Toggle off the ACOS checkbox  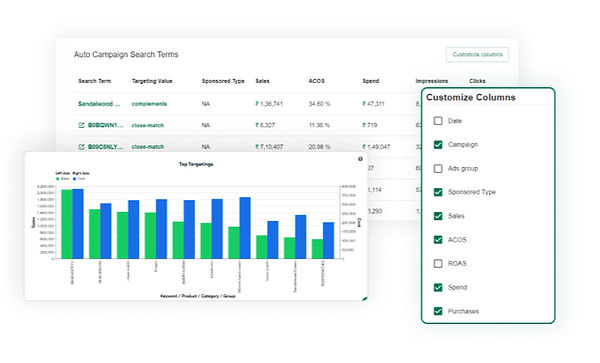(438, 240)
